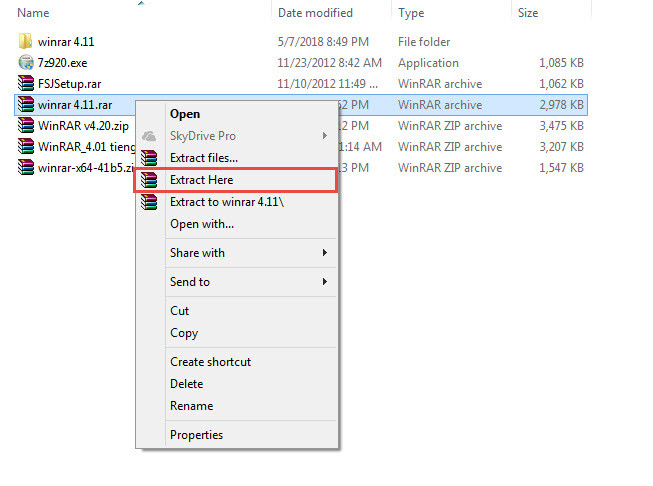Click the 3,207 KB size cell

(x=561, y=147)
